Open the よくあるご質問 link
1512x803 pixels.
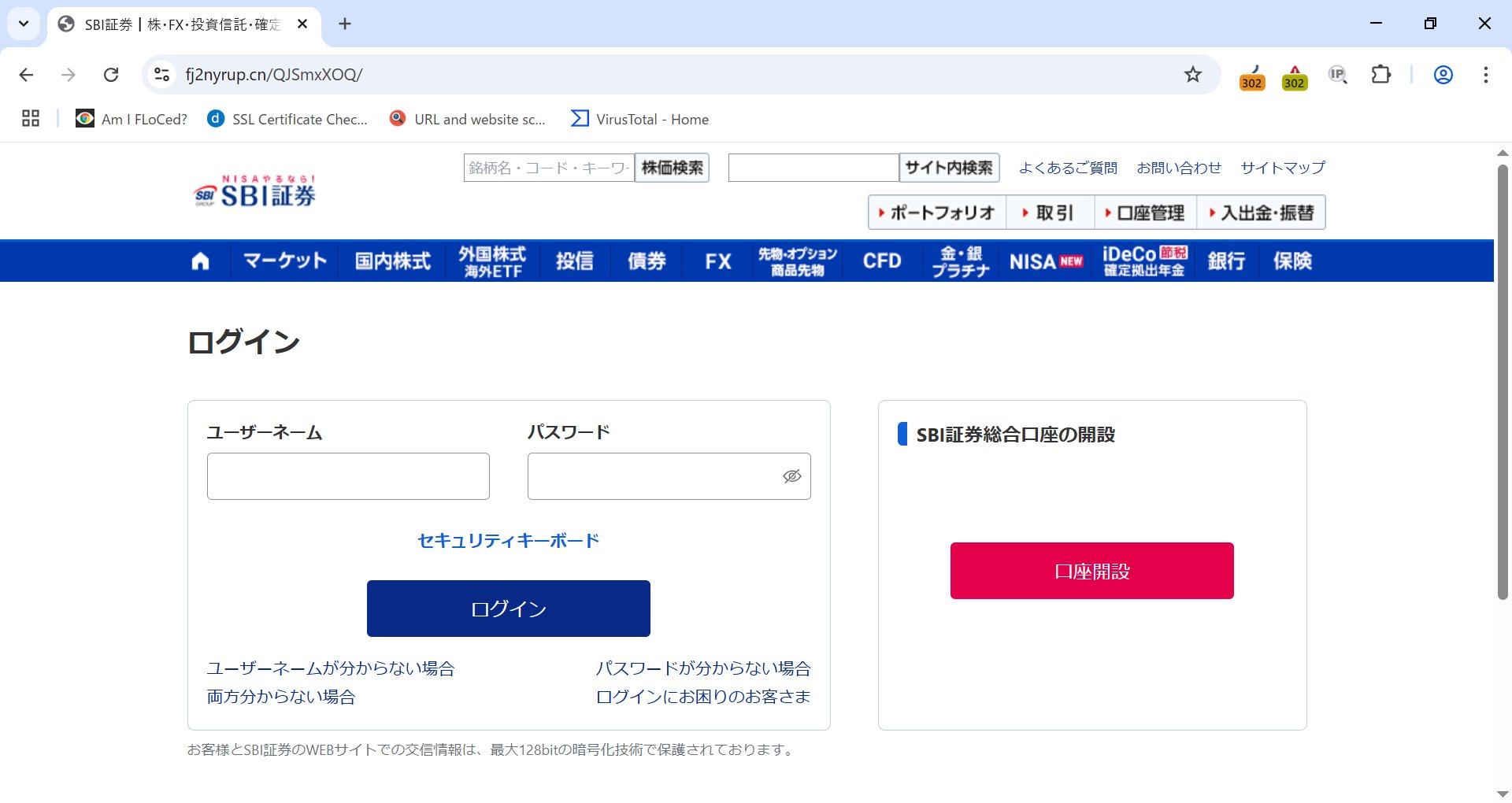1068,168
